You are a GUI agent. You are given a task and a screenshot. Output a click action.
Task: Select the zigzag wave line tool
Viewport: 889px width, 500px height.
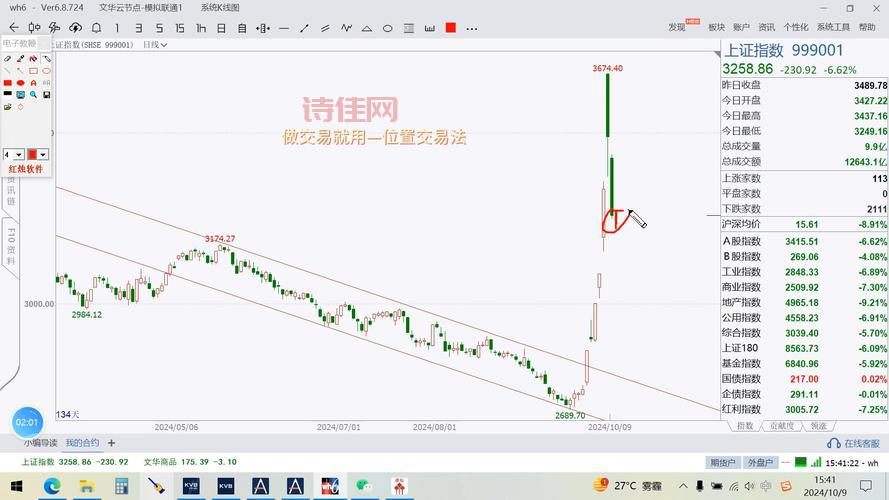point(346,28)
